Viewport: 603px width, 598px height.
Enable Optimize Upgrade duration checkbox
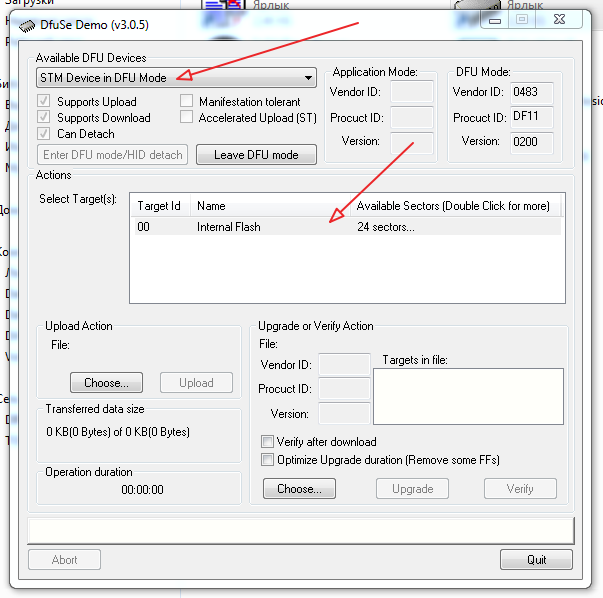click(267, 460)
